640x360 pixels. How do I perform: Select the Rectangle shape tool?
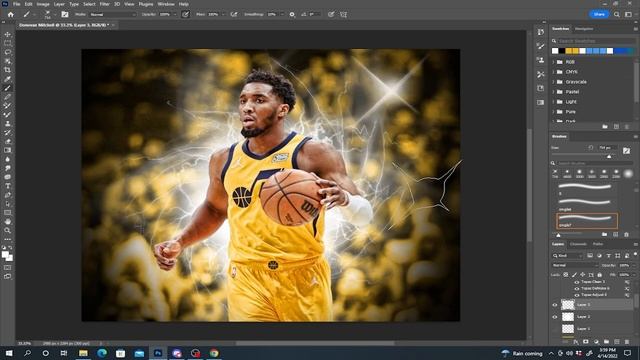(7, 213)
